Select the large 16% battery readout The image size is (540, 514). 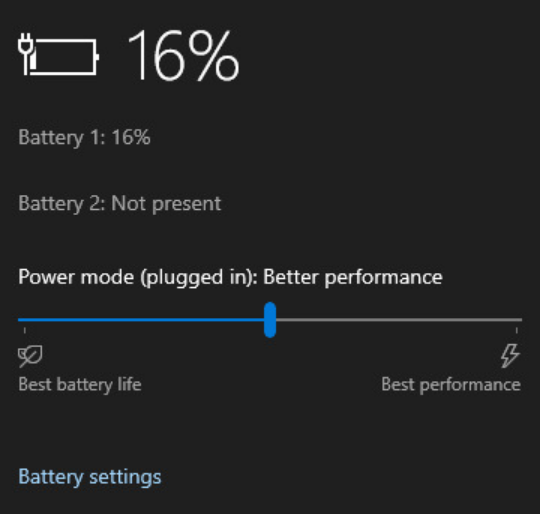point(183,55)
